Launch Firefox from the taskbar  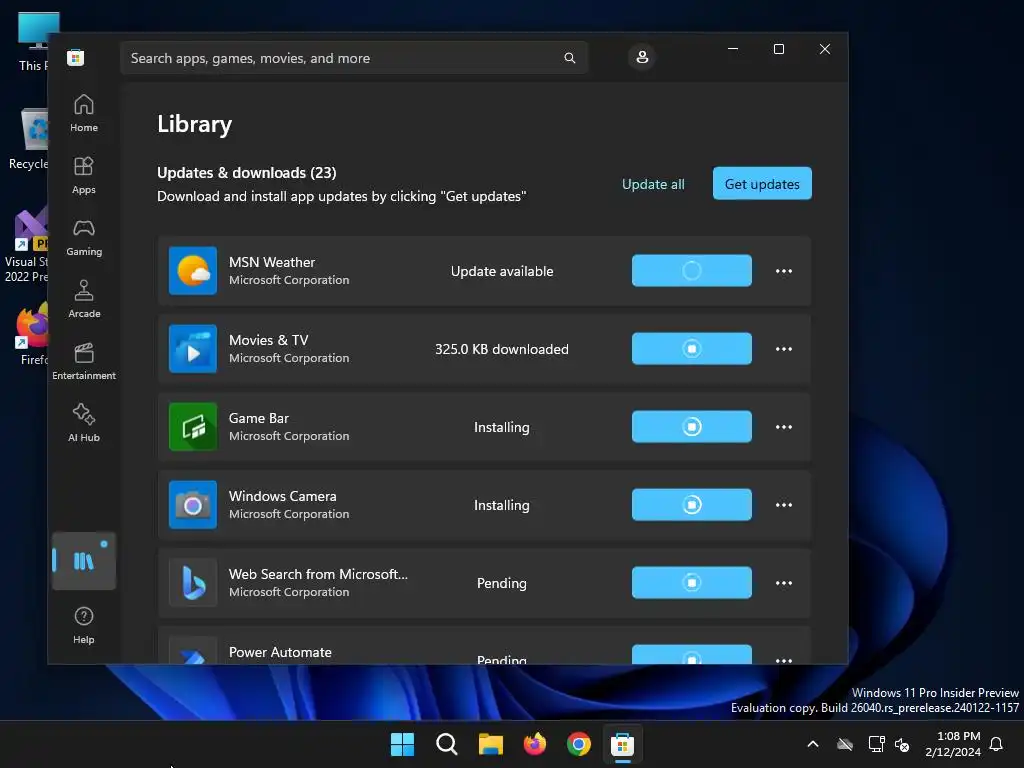(x=535, y=744)
